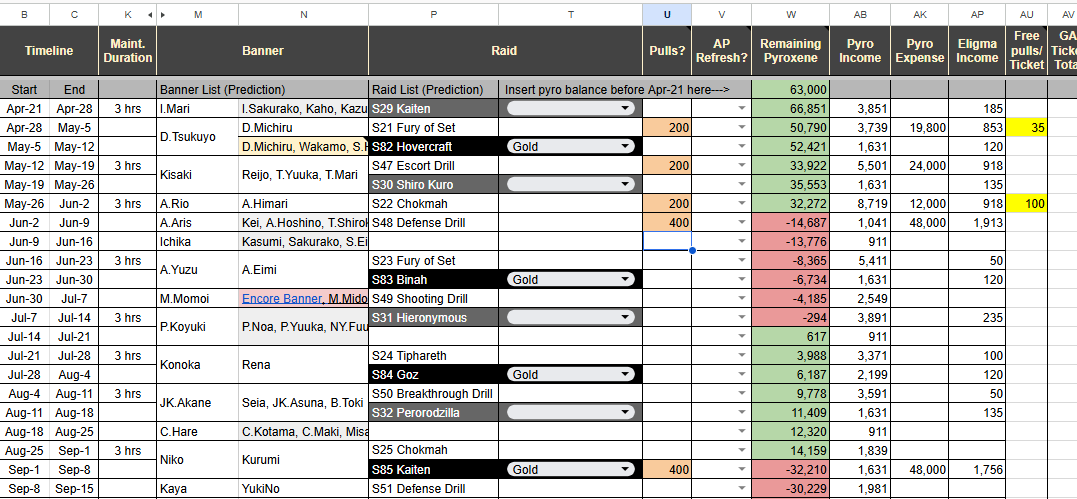The image size is (1077, 499).
Task: Open the S31 Hieronymous rank dropdown chip
Action: click(x=570, y=318)
